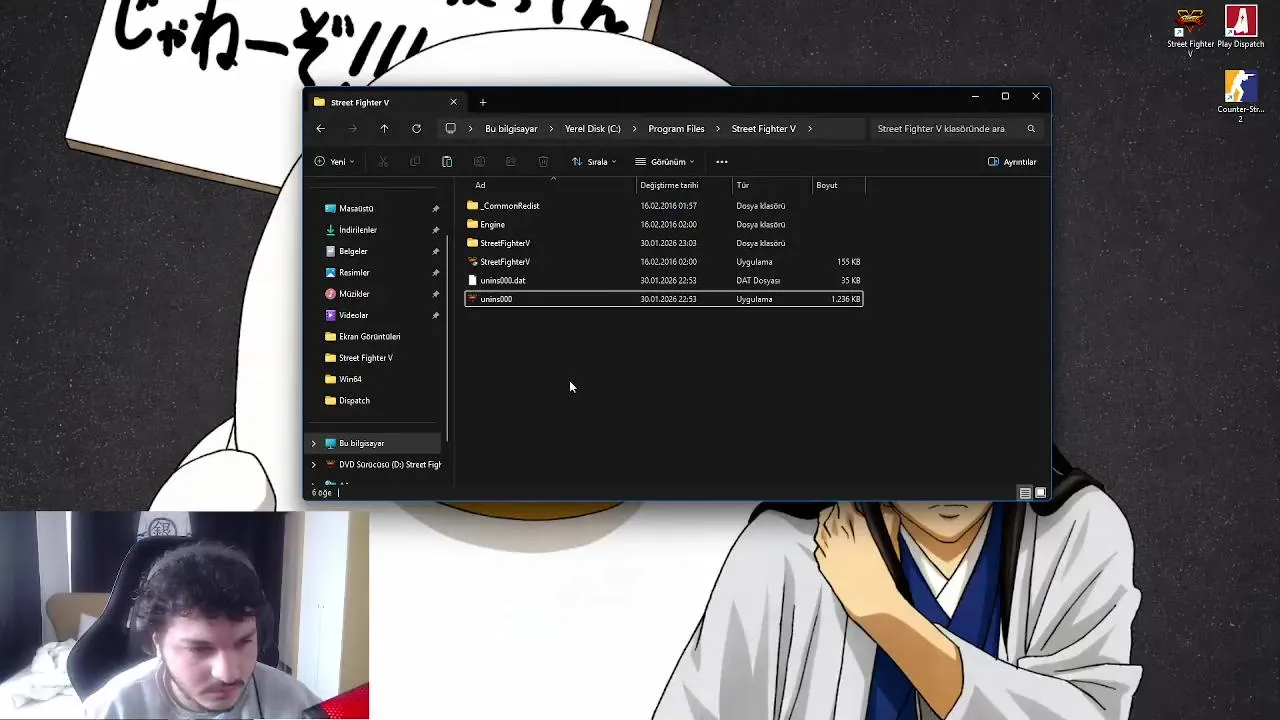The image size is (1280, 720).
Task: Open a new Explorer tab with plus
Action: click(483, 102)
